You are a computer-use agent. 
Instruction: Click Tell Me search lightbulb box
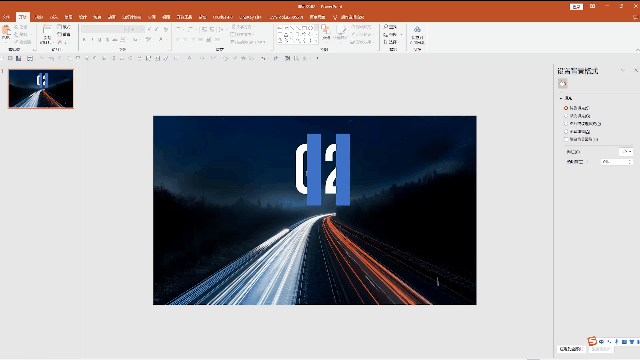click(x=349, y=17)
